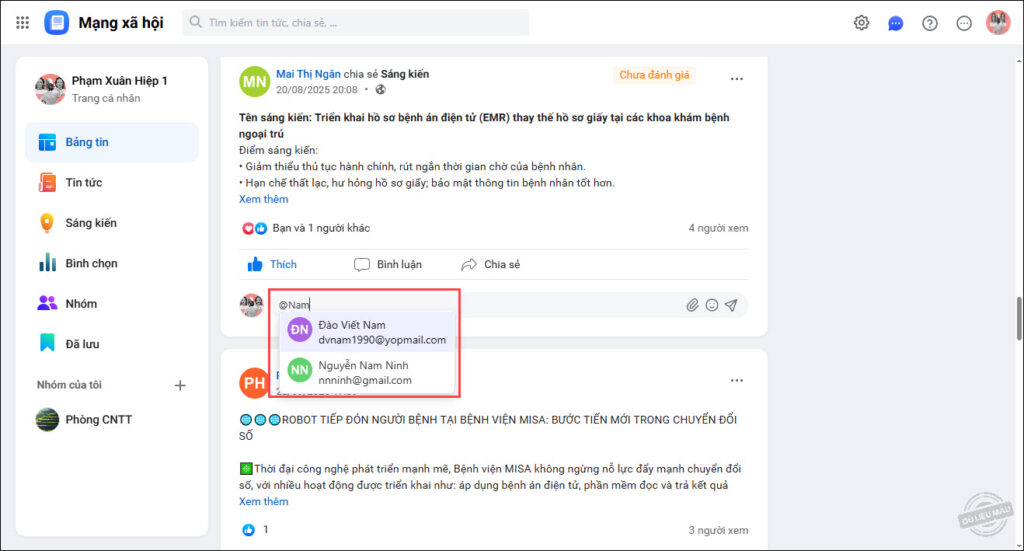Open Đã lưu in sidebar
The width and height of the screenshot is (1024, 551).
112,344
